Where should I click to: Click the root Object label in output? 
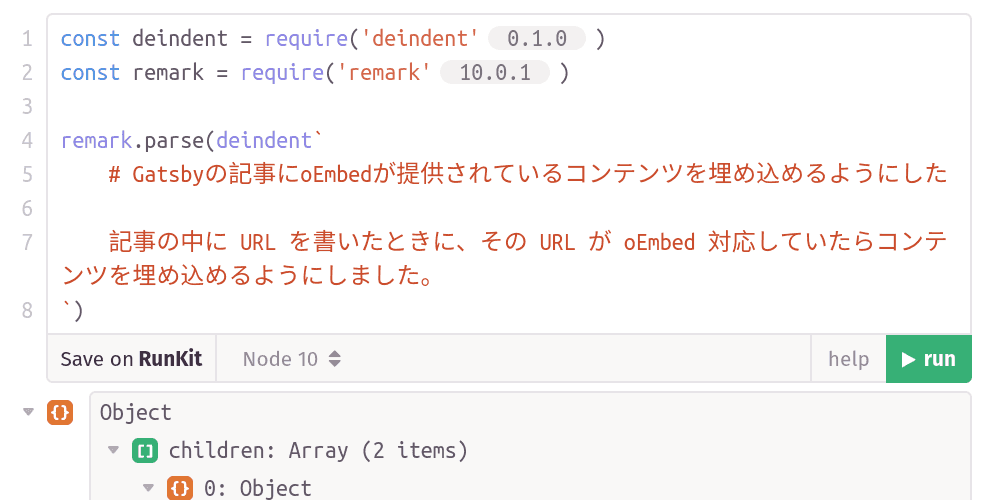tap(136, 412)
